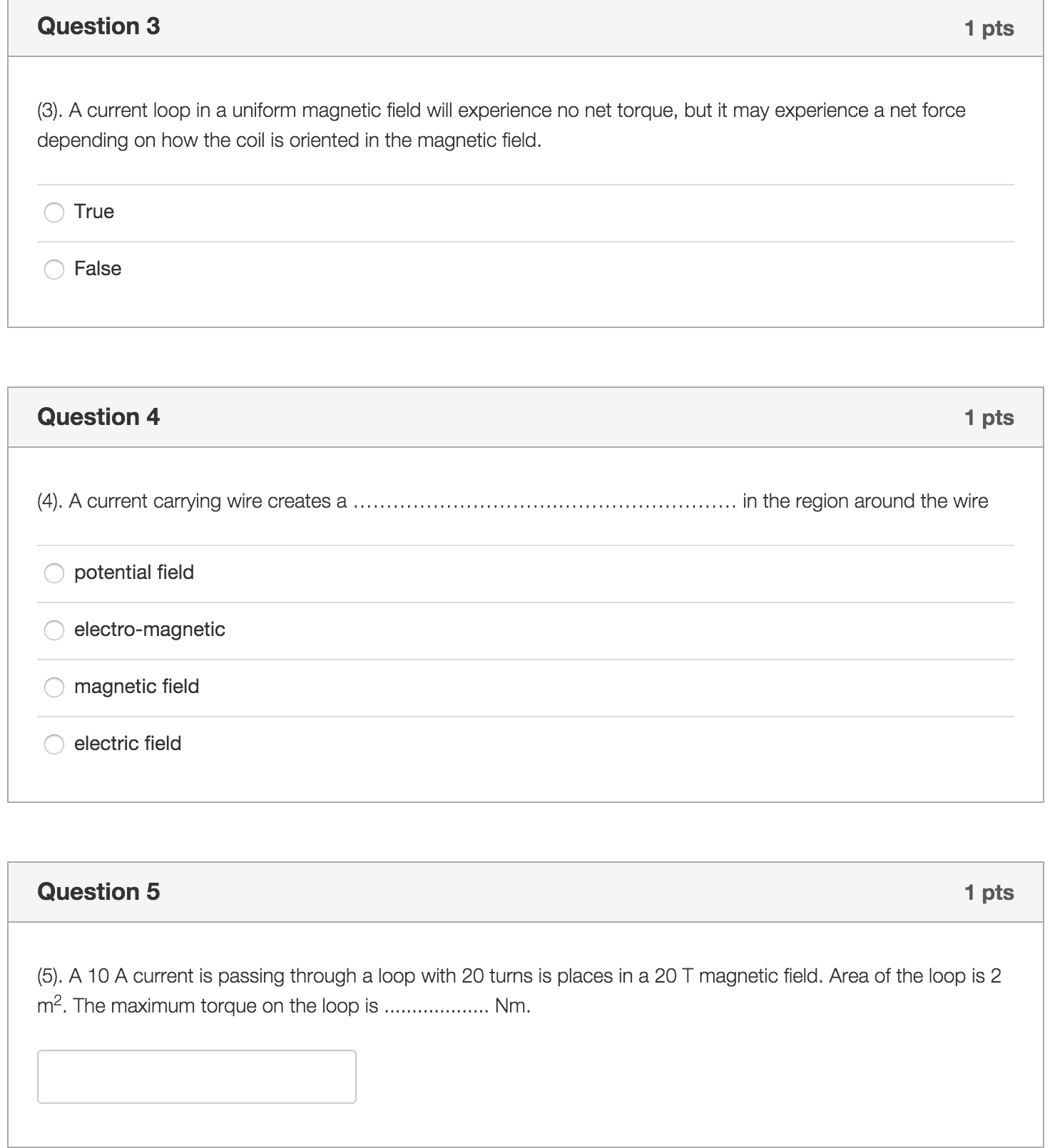Select the electro-magnetic option
The image size is (1050, 1148).
55,630
